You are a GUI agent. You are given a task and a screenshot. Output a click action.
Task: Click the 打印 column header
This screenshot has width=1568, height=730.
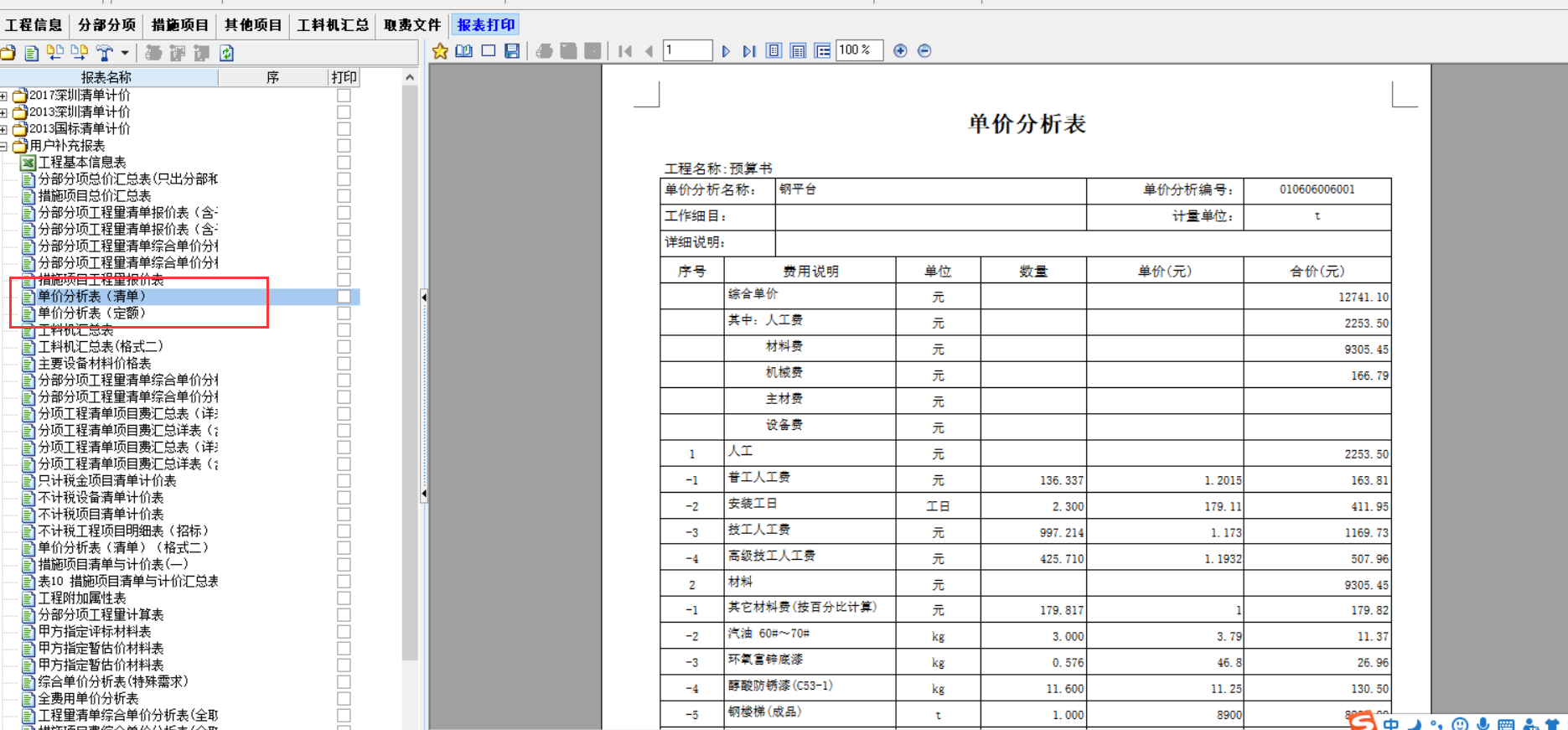344,77
